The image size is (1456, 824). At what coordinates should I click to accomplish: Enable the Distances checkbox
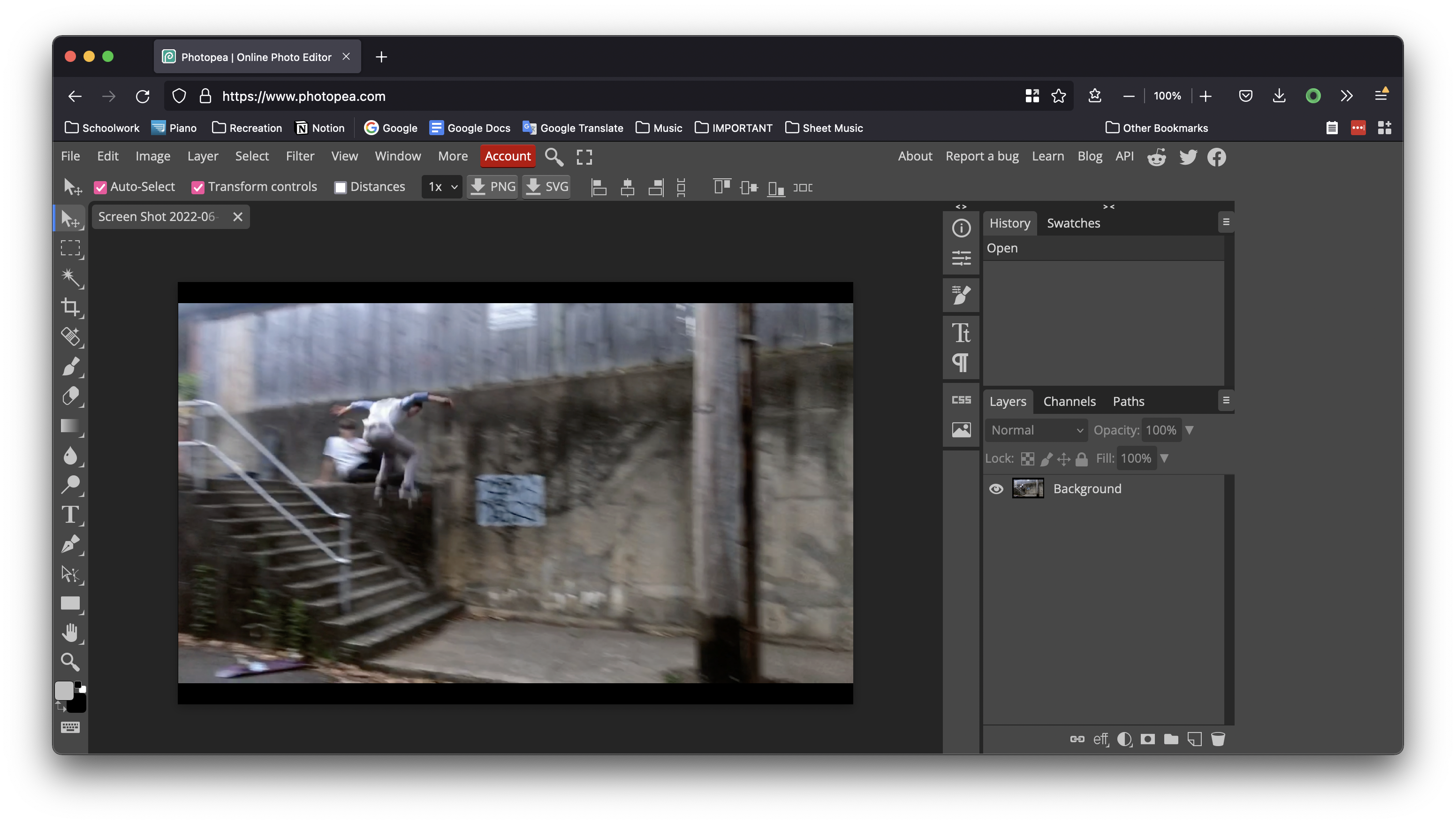tap(340, 187)
